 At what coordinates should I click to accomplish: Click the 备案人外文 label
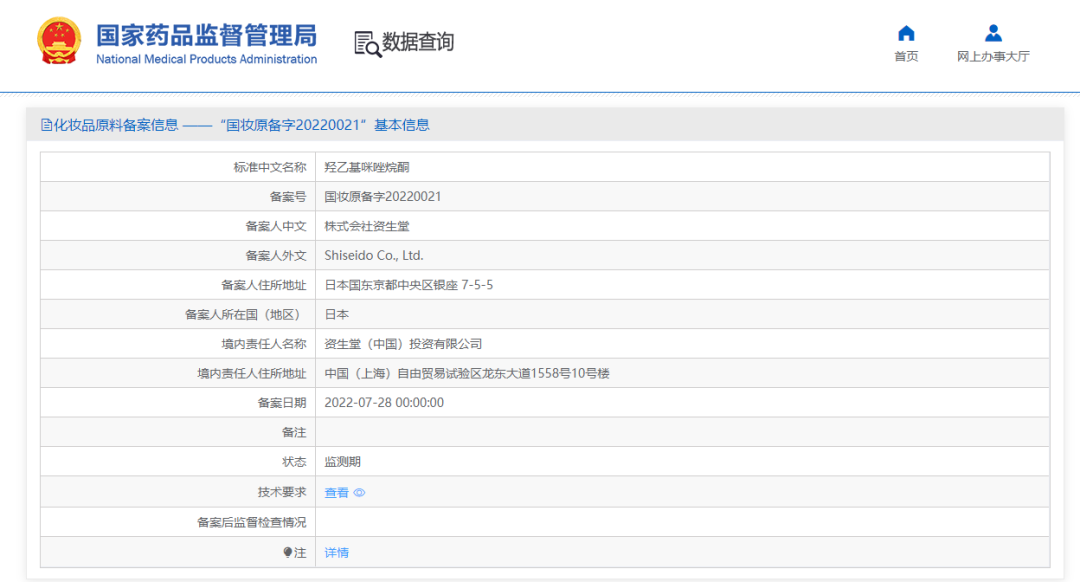[x=276, y=256]
